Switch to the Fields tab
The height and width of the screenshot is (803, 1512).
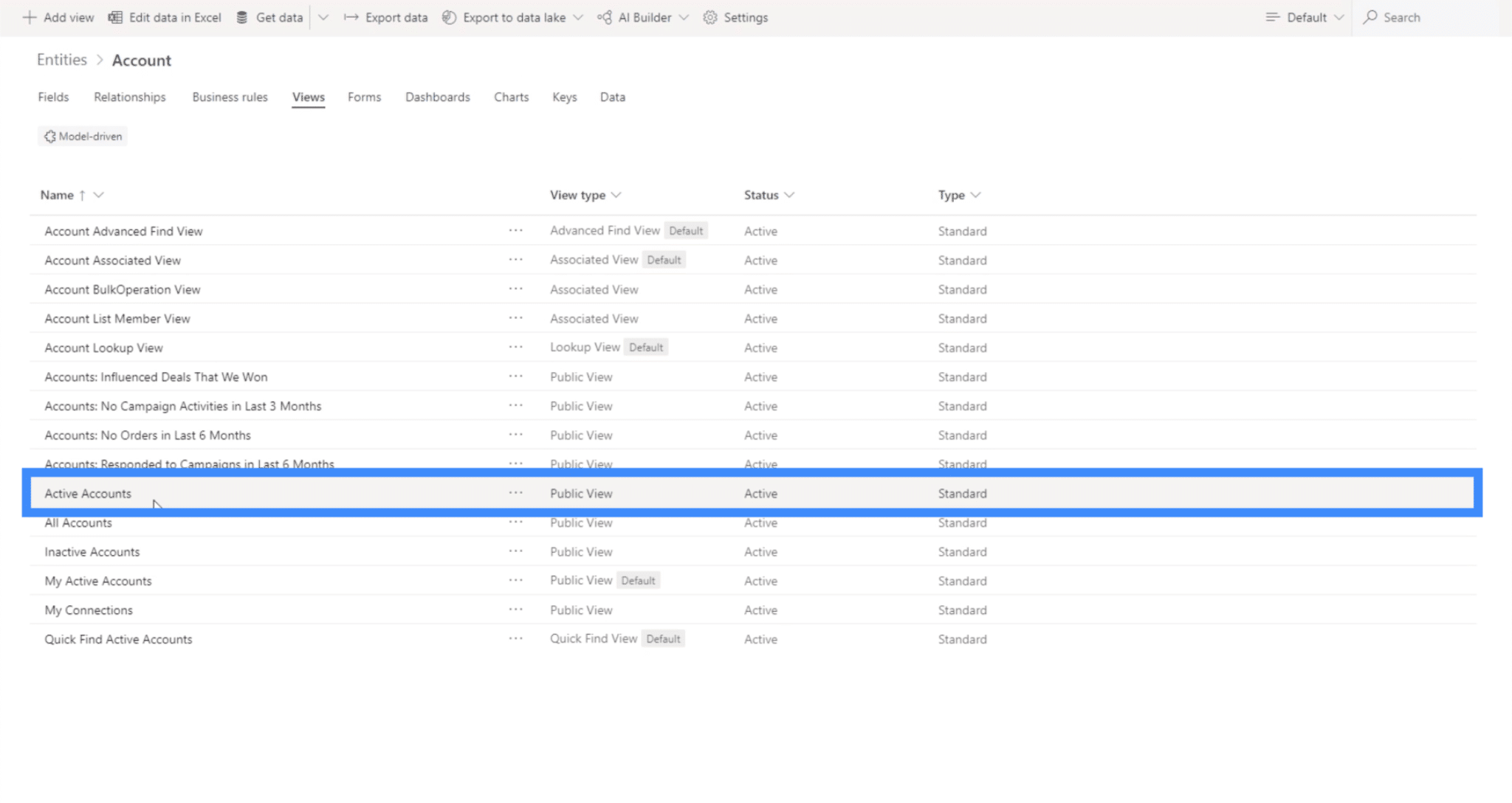pyautogui.click(x=53, y=97)
